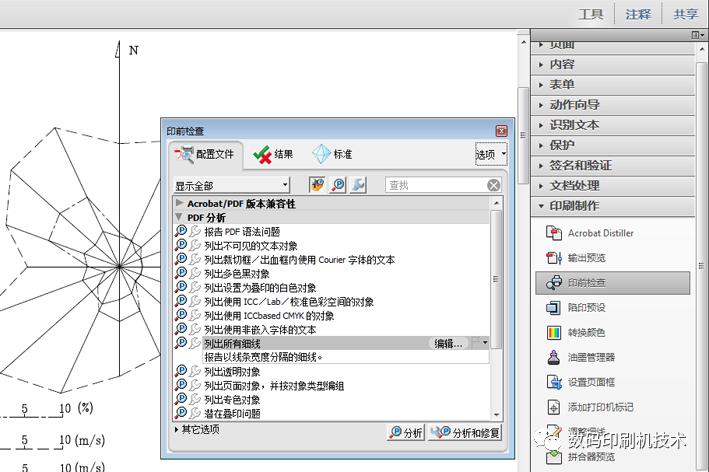
Task: Expand the 识别文本 panel section
Action: coord(613,125)
